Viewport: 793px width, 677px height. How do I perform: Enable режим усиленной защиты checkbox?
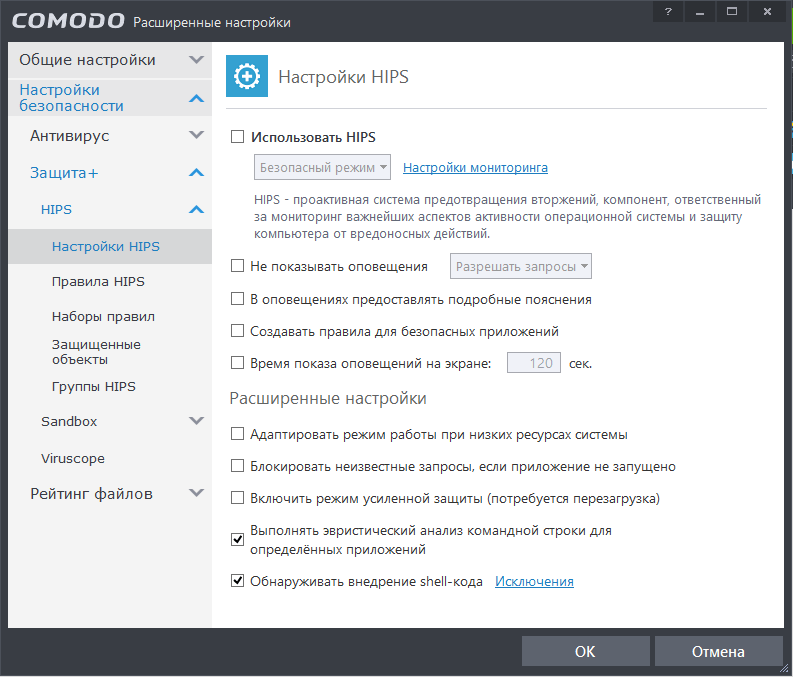[x=237, y=498]
